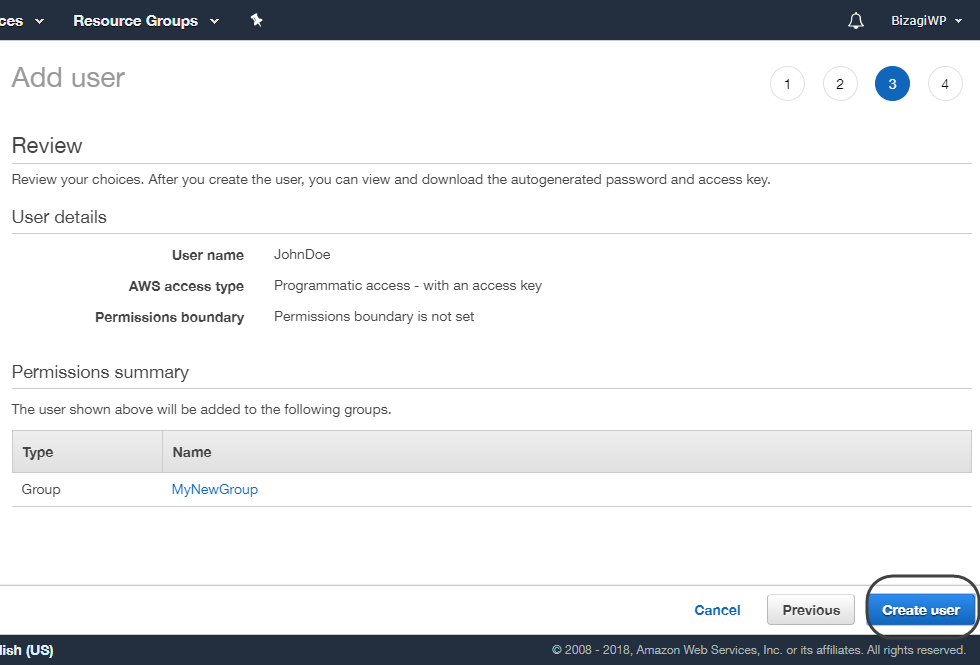Open the English (US) language selector
Viewport: 980px width, 665px height.
click(x=27, y=650)
